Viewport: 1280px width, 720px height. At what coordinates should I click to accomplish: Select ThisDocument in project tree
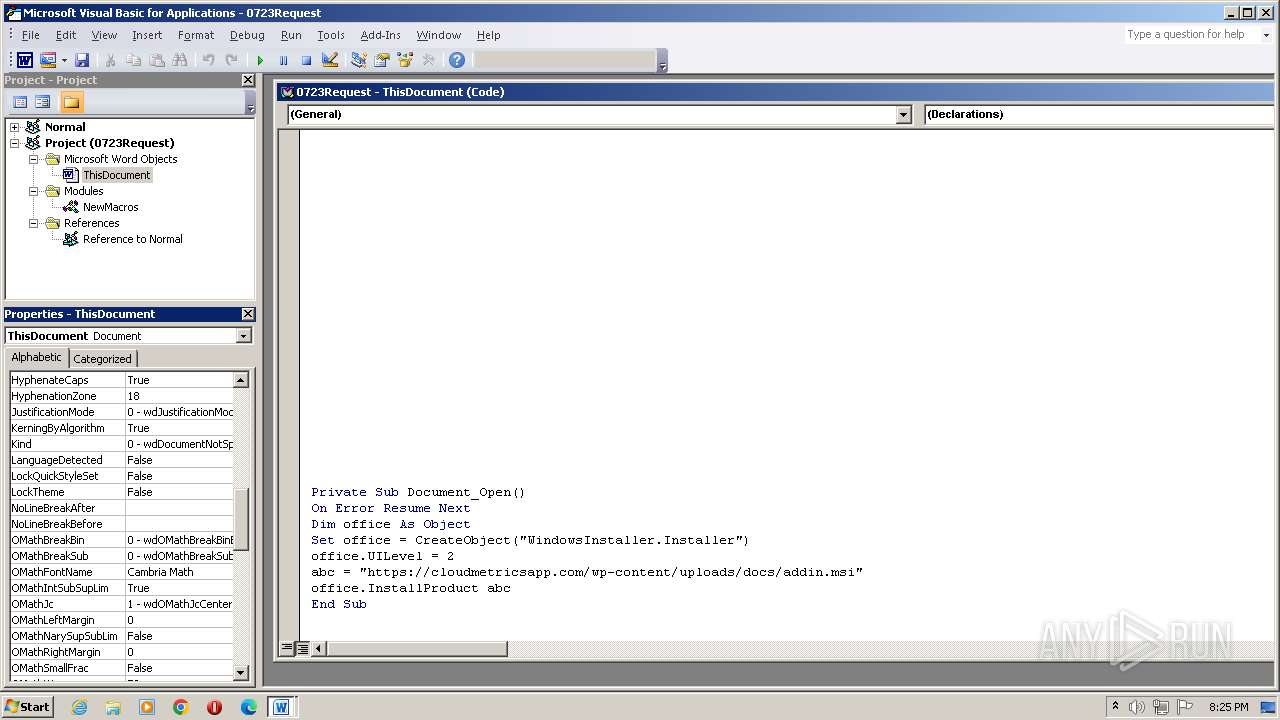point(116,175)
